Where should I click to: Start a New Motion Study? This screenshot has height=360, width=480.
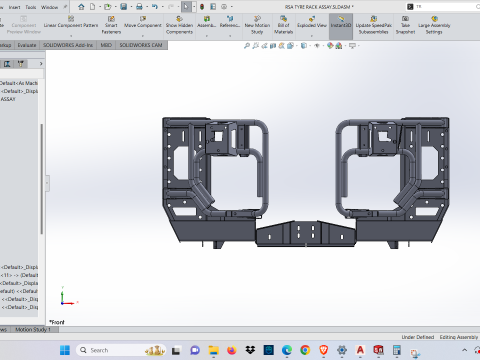(257, 25)
